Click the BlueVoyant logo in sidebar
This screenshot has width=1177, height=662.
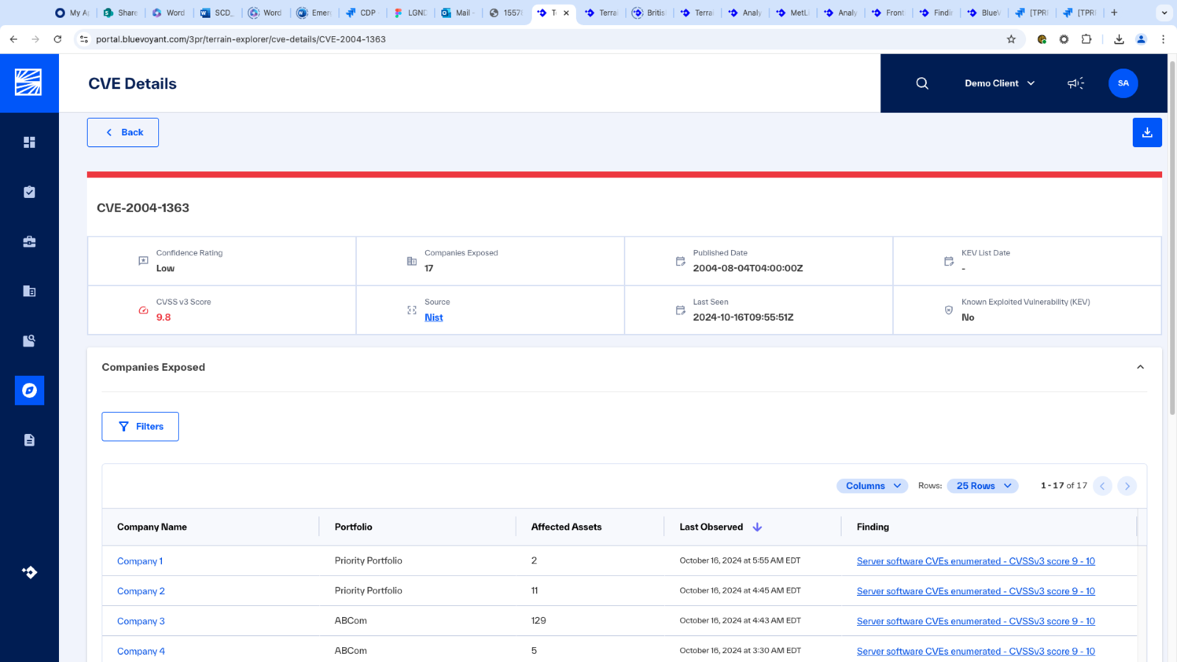tap(29, 83)
